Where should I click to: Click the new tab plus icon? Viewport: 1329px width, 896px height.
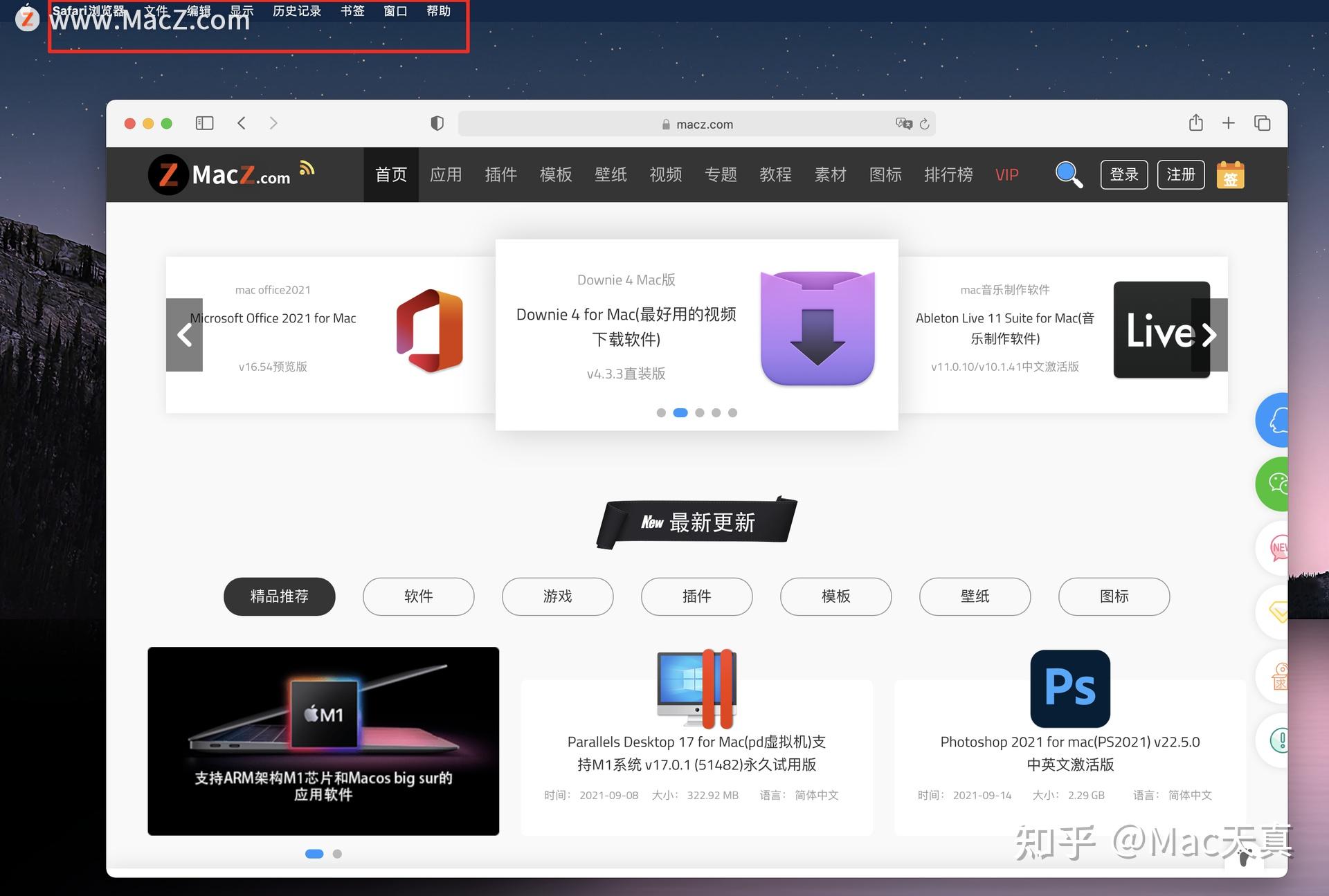[x=1229, y=122]
